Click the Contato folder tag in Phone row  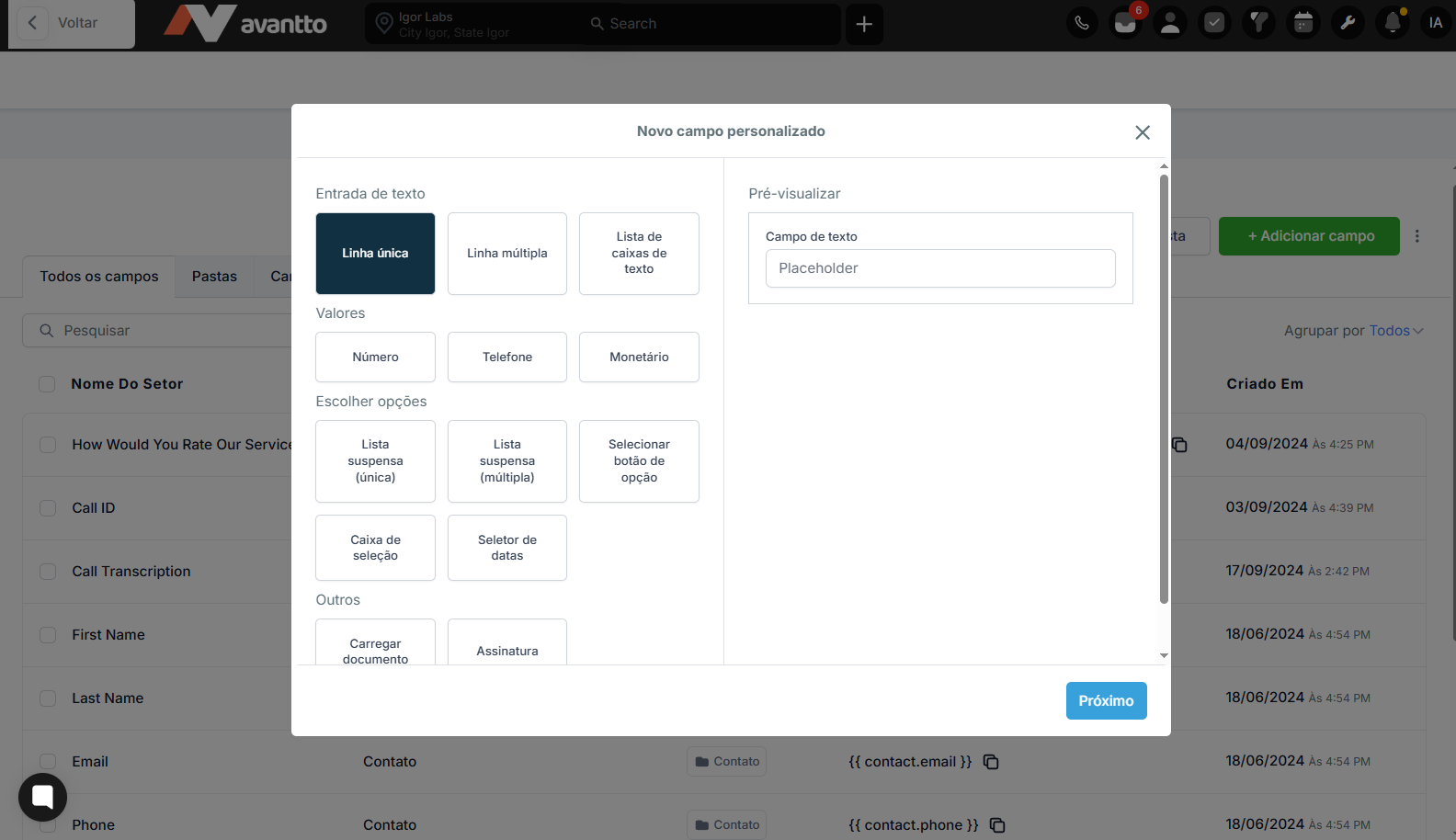(x=727, y=824)
